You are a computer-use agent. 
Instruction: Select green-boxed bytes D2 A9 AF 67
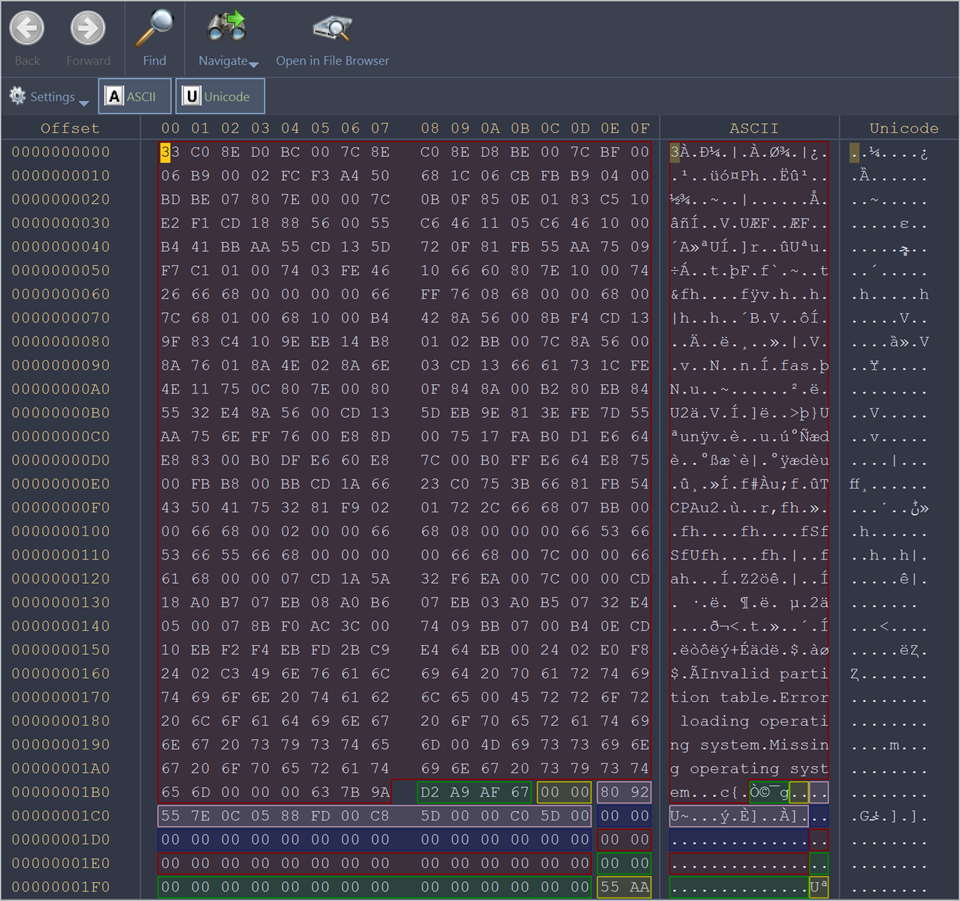(x=474, y=793)
